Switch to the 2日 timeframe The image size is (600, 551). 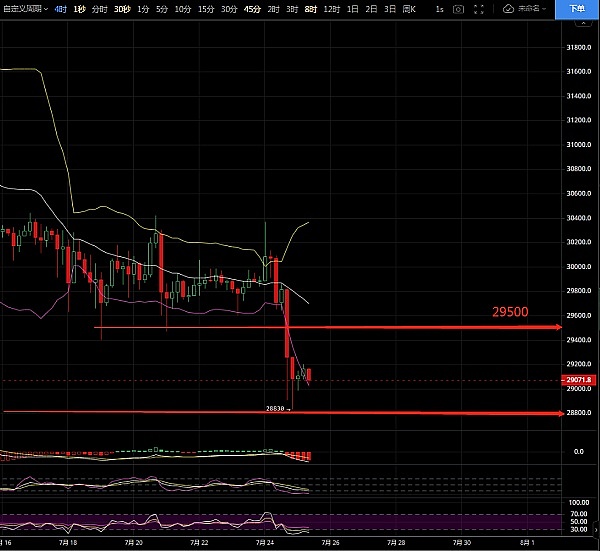pyautogui.click(x=371, y=9)
